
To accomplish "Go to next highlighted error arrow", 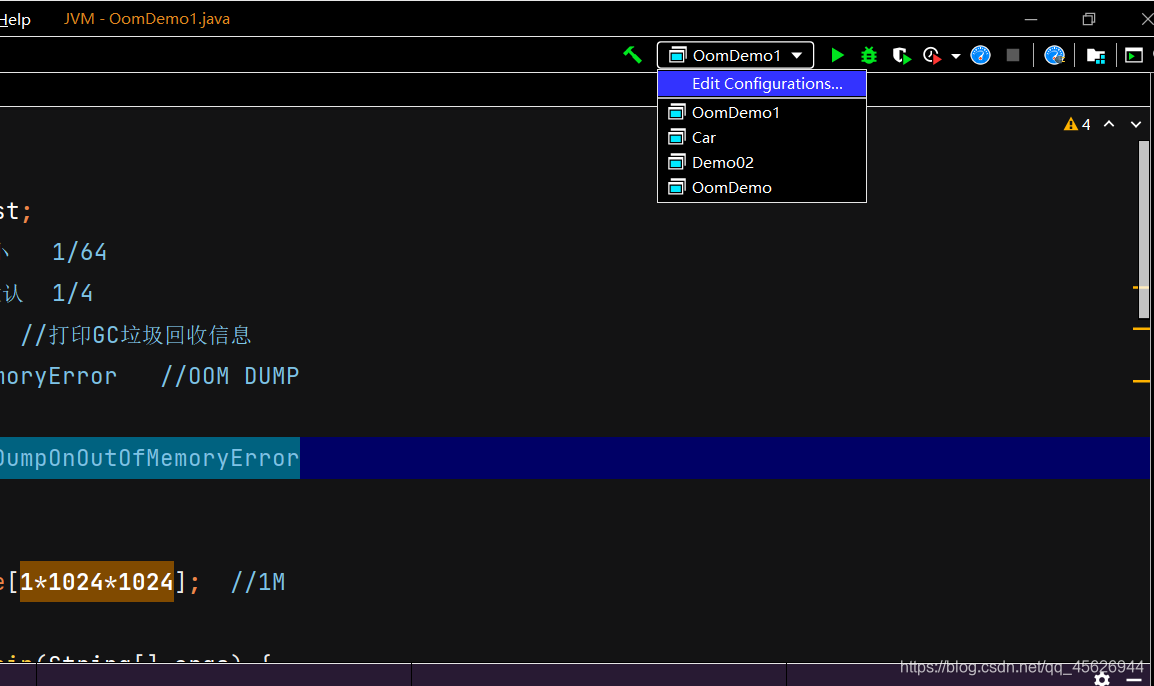I will tap(1136, 124).
